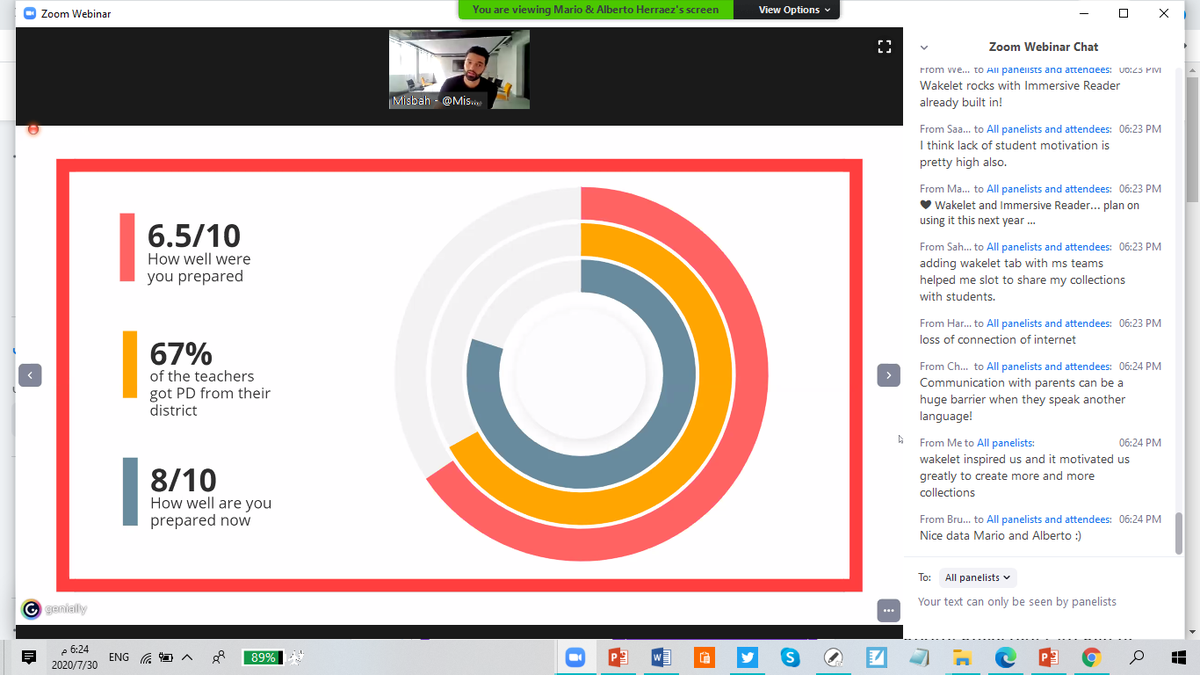Click 'All panelists and attendees' link from Ch...
This screenshot has width=1200, height=675.
tap(1049, 366)
